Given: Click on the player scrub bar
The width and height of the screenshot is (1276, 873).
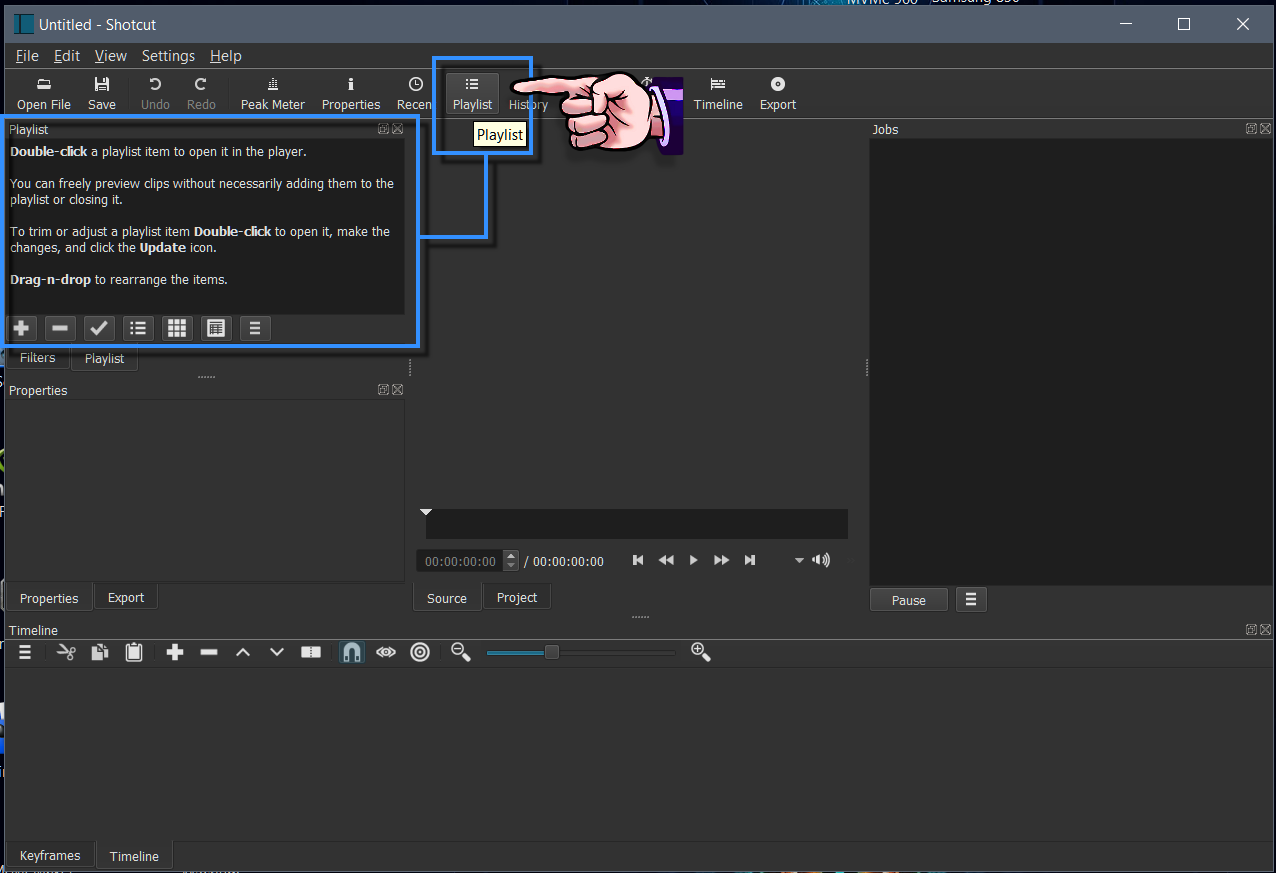Looking at the screenshot, I should (636, 524).
